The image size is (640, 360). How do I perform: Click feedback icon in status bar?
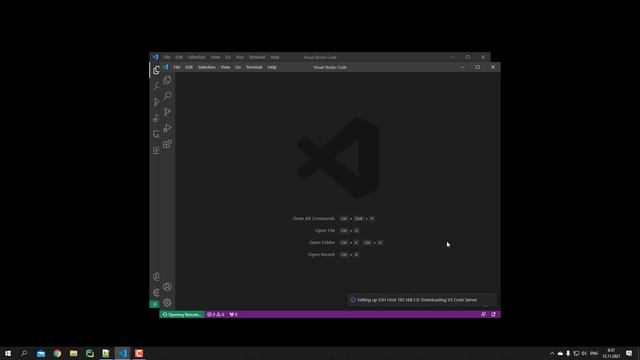tap(483, 314)
